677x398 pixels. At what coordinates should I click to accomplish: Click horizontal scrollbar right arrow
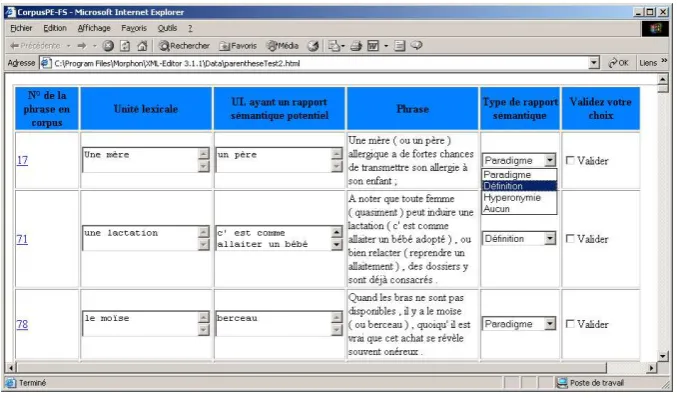click(652, 368)
